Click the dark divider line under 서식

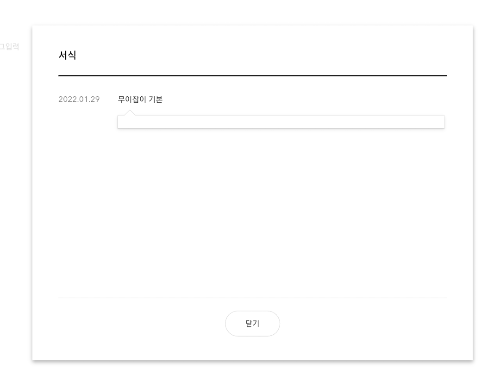click(x=252, y=75)
